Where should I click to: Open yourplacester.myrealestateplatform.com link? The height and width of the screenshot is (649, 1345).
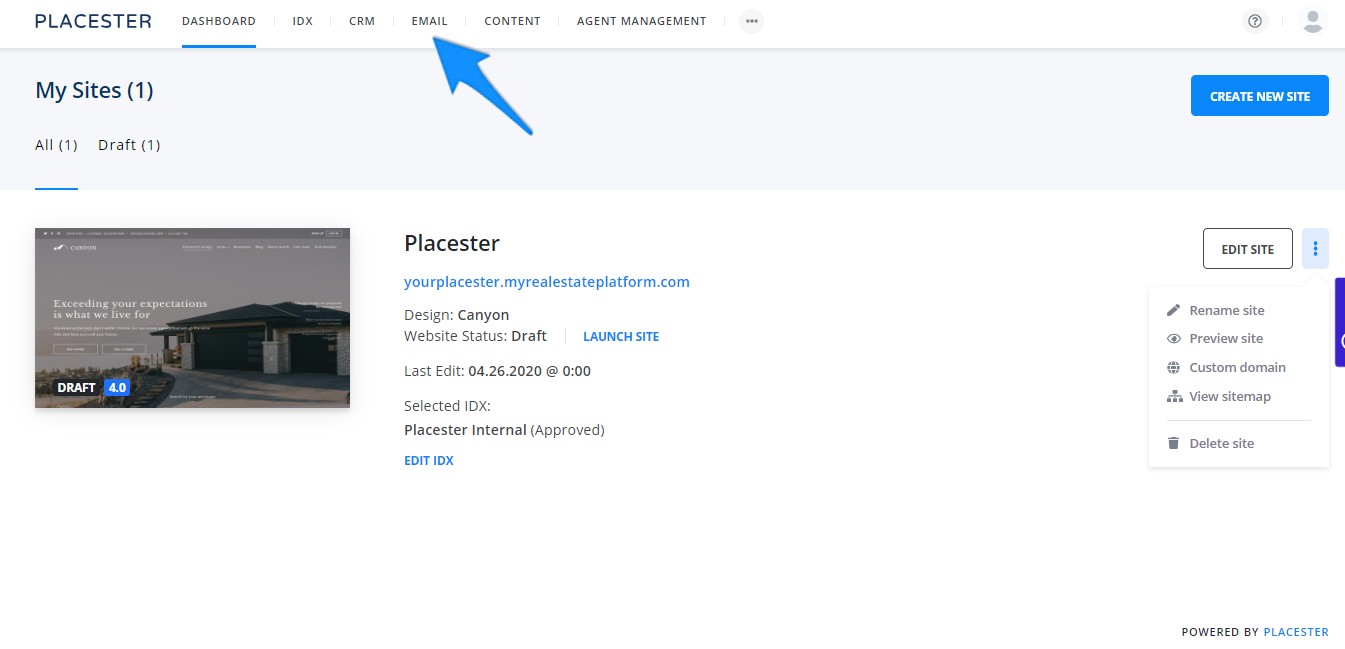[547, 282]
